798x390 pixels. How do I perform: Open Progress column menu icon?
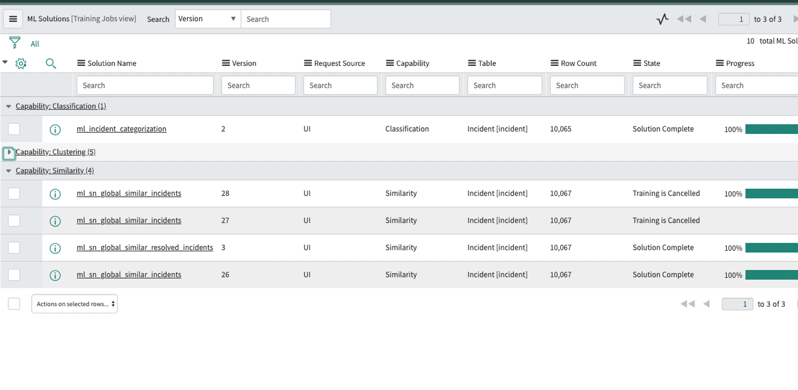[719, 63]
